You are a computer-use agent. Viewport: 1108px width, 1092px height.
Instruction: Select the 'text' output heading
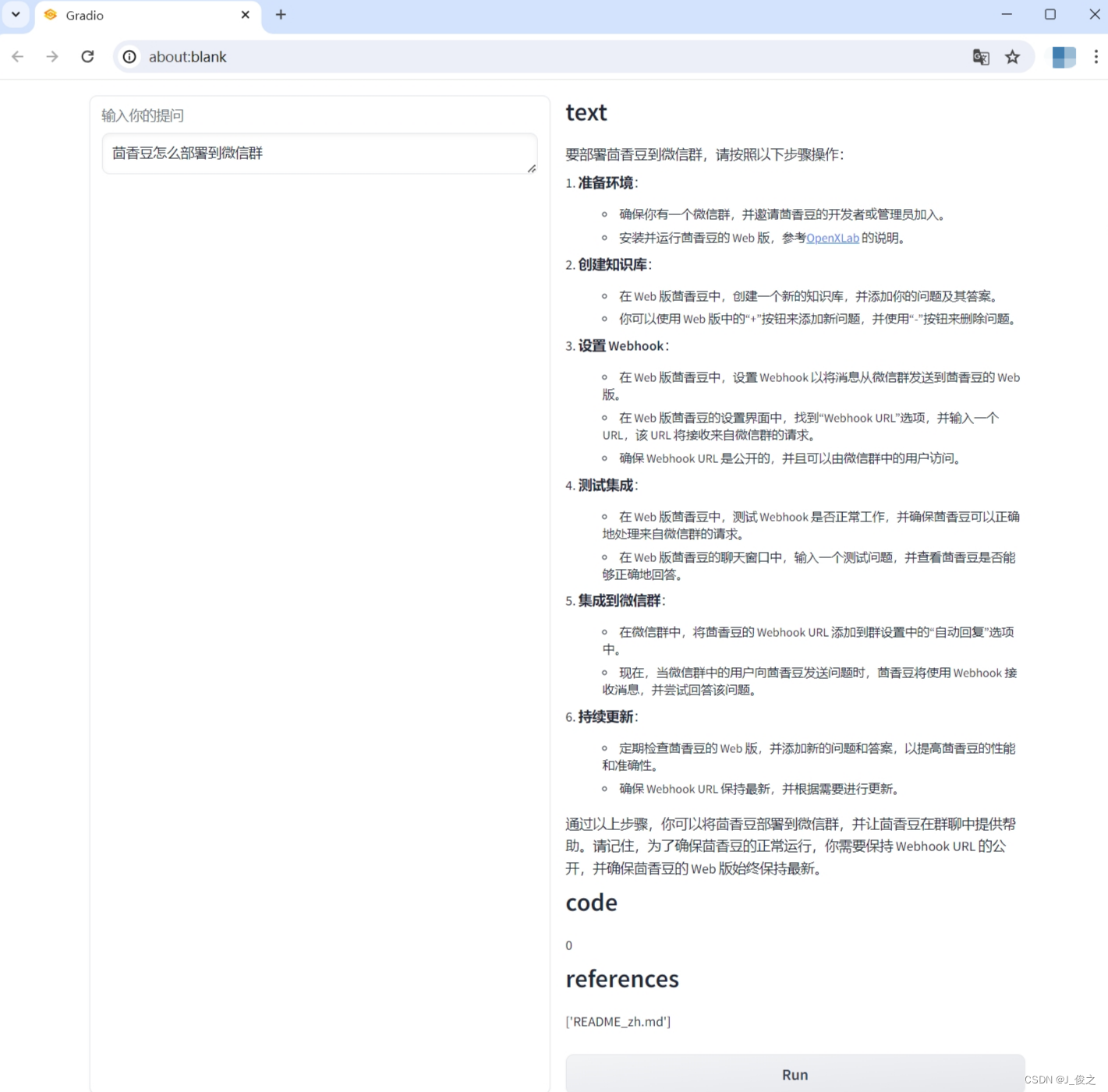[x=586, y=113]
